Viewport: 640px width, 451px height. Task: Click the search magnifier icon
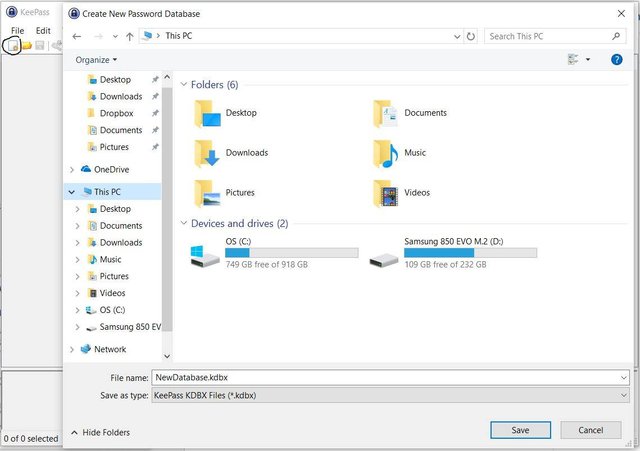(x=616, y=36)
